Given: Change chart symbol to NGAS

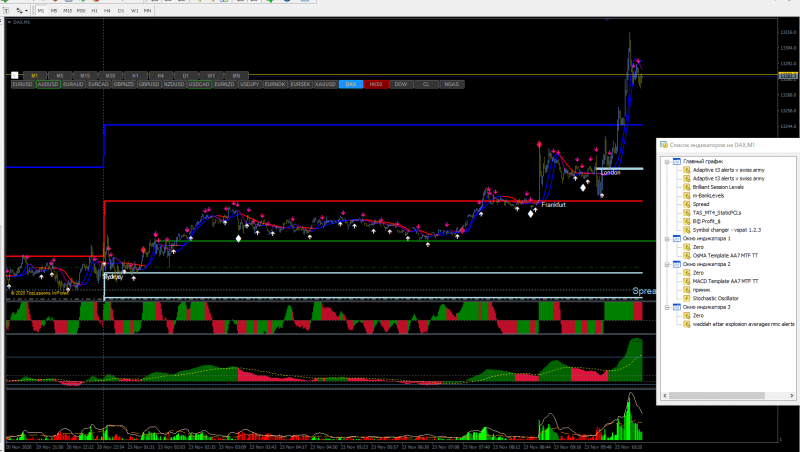Looking at the screenshot, I should tap(452, 84).
